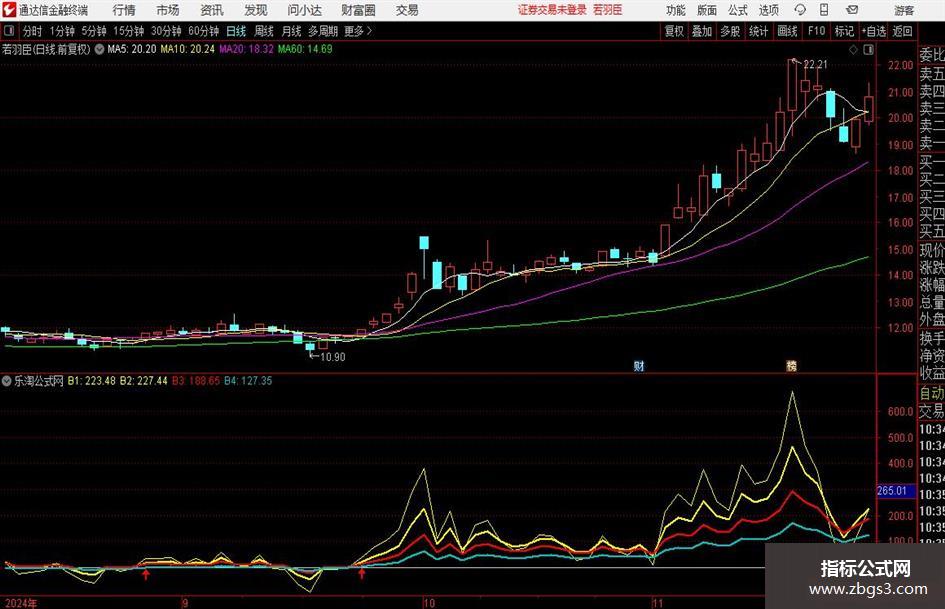Click the MA5: 20.20 value

(x=132, y=49)
